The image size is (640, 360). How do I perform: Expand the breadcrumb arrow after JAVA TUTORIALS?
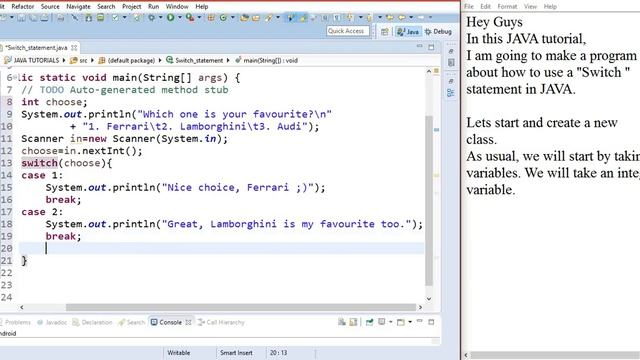[64, 60]
